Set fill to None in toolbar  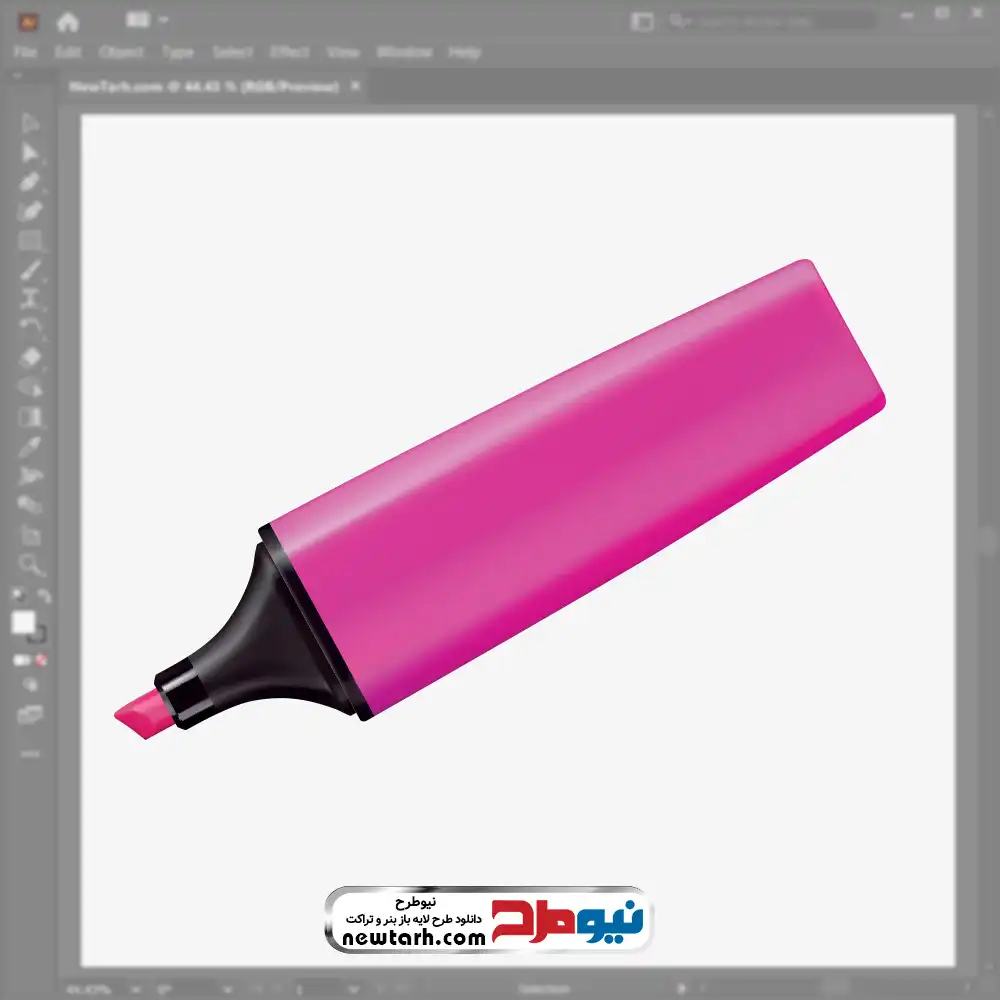tap(42, 661)
